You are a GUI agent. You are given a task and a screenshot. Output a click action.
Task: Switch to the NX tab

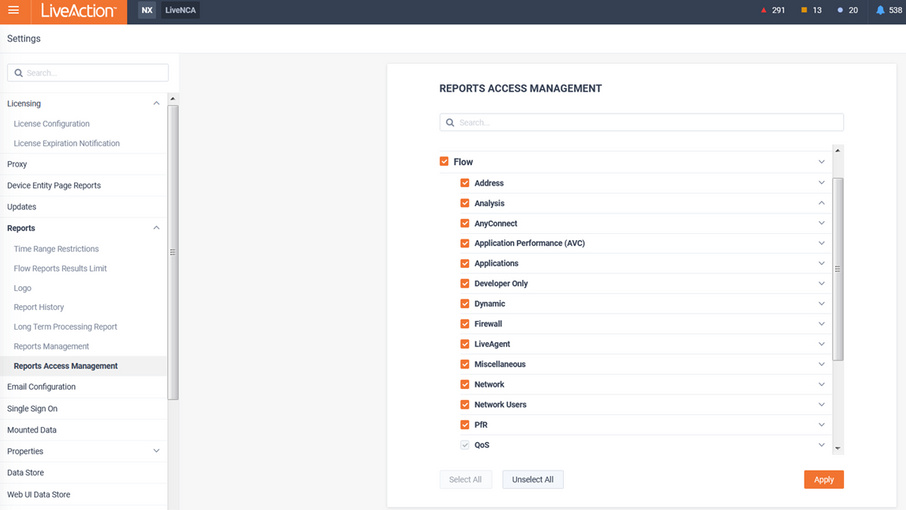click(x=147, y=10)
